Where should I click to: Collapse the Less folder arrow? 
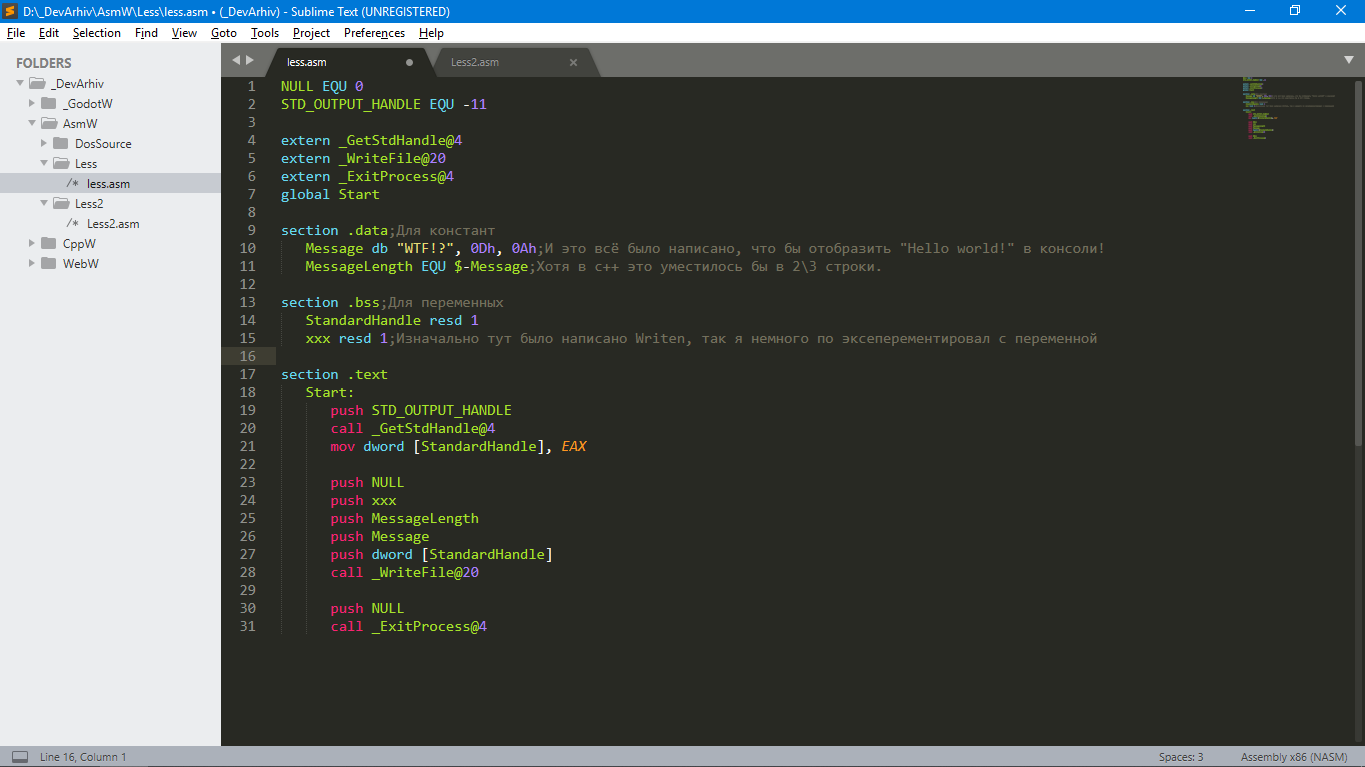(44, 163)
